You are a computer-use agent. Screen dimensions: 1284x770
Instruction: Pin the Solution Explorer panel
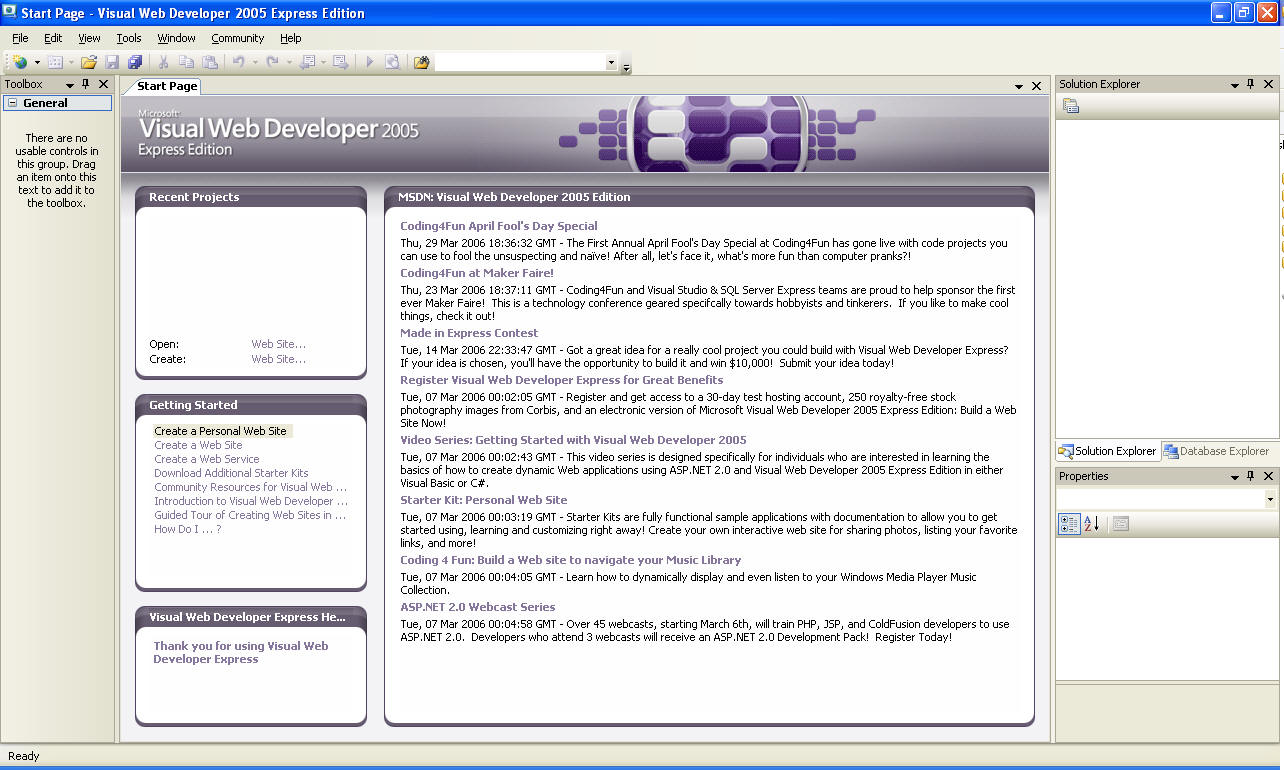click(x=1250, y=84)
